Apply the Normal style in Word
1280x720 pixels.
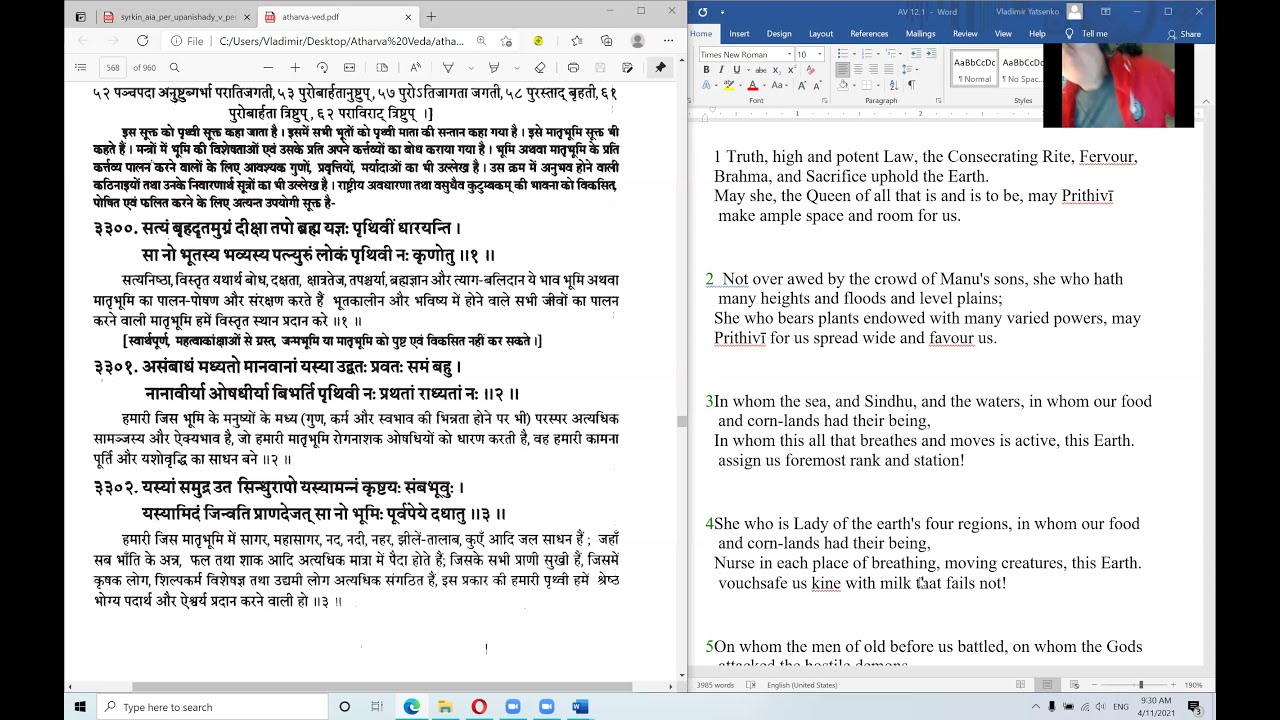[974, 67]
